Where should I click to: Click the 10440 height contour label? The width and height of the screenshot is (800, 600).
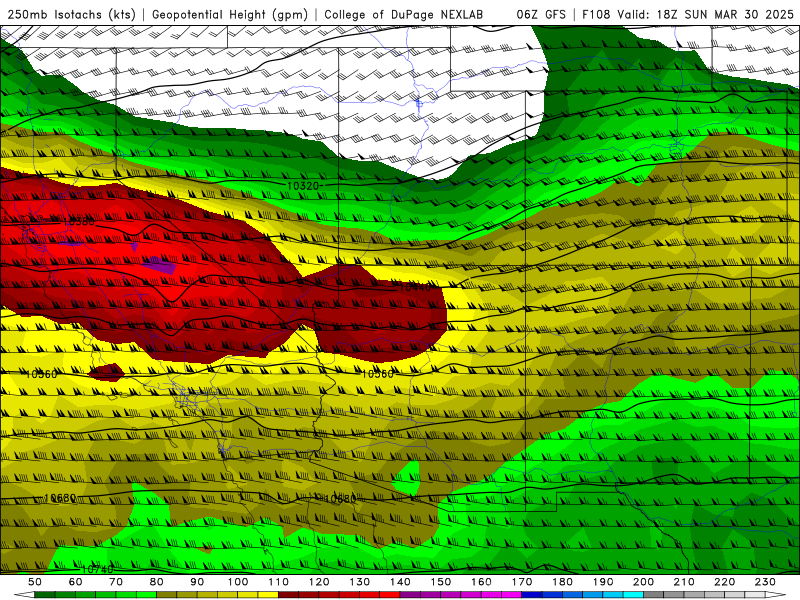(415, 287)
